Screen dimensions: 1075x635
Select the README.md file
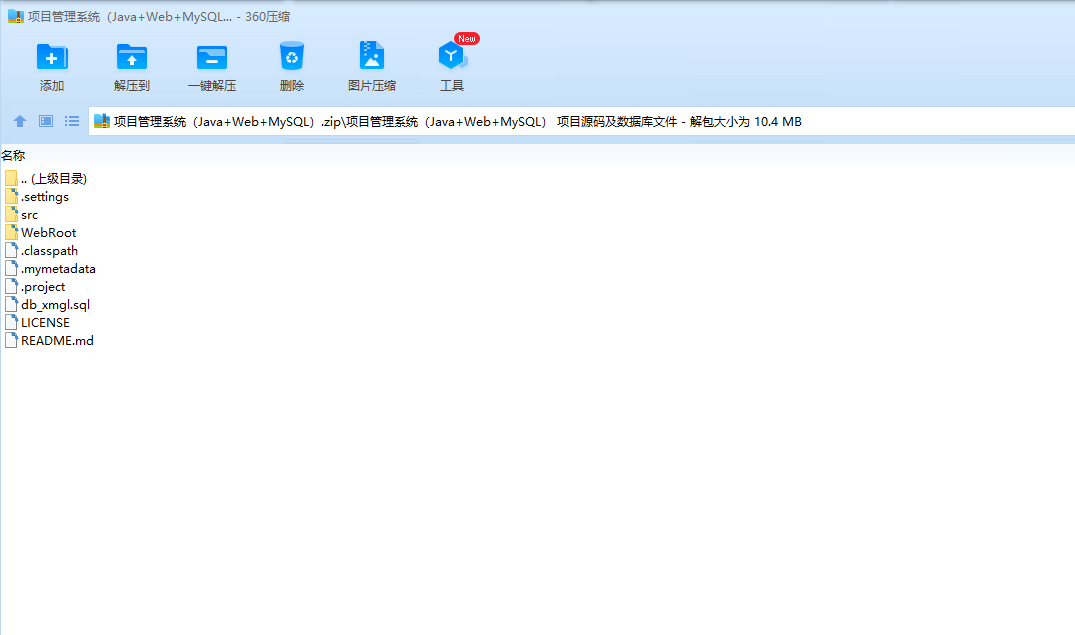pos(49,340)
